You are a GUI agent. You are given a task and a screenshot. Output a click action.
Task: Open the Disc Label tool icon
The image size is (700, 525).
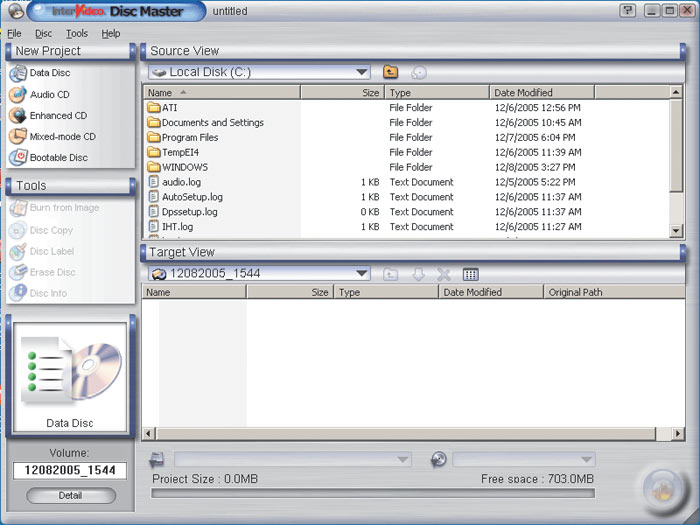point(18,251)
